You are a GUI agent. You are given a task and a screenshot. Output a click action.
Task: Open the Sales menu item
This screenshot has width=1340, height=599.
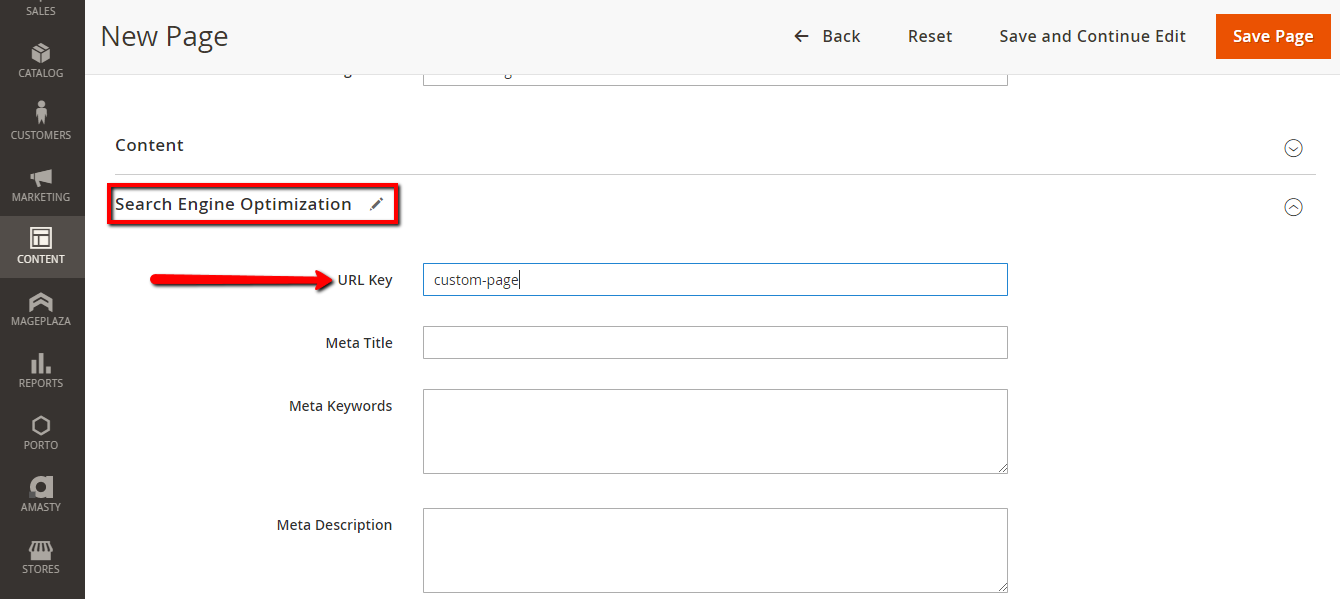tap(41, 10)
